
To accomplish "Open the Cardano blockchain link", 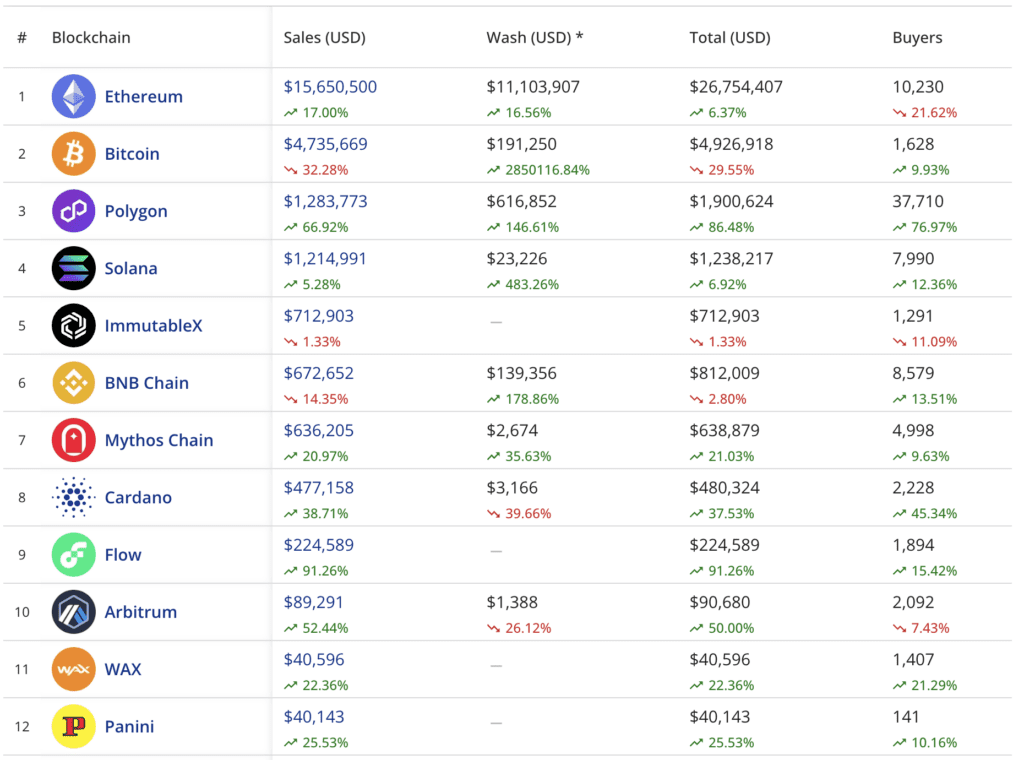I will click(138, 498).
